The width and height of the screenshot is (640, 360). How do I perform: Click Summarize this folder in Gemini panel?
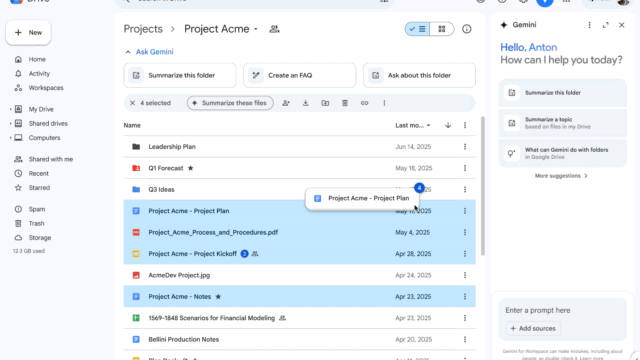[x=562, y=93]
